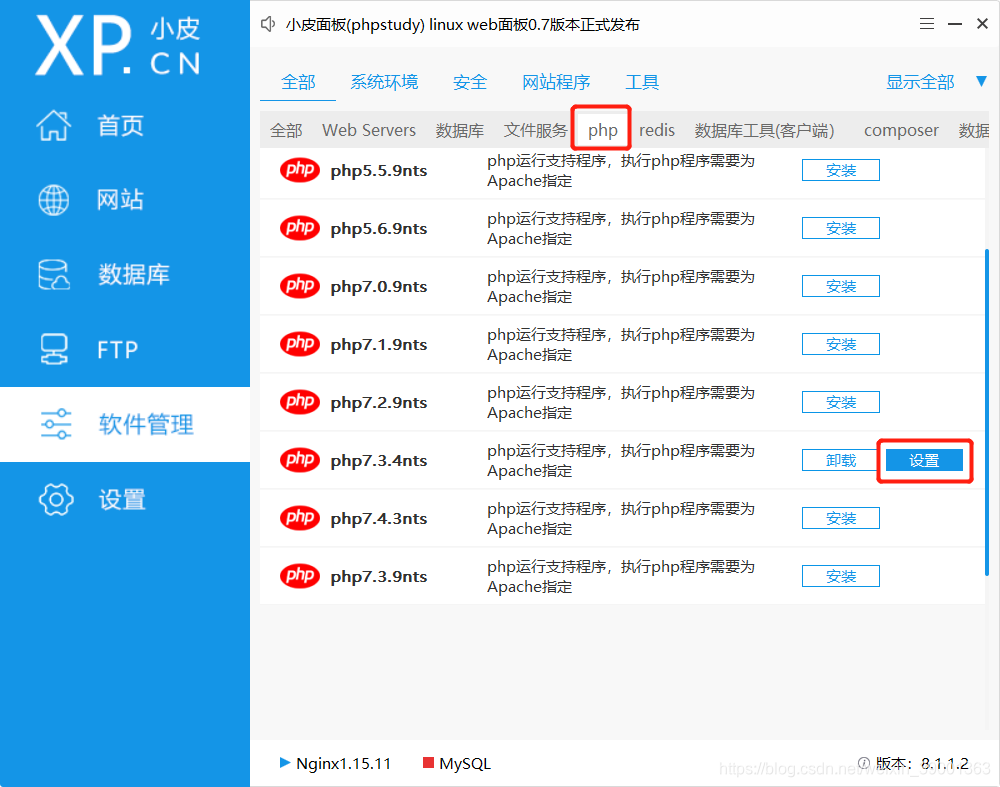The height and width of the screenshot is (787, 1000).
Task: Select the Web Servers sub-category
Action: pos(369,130)
